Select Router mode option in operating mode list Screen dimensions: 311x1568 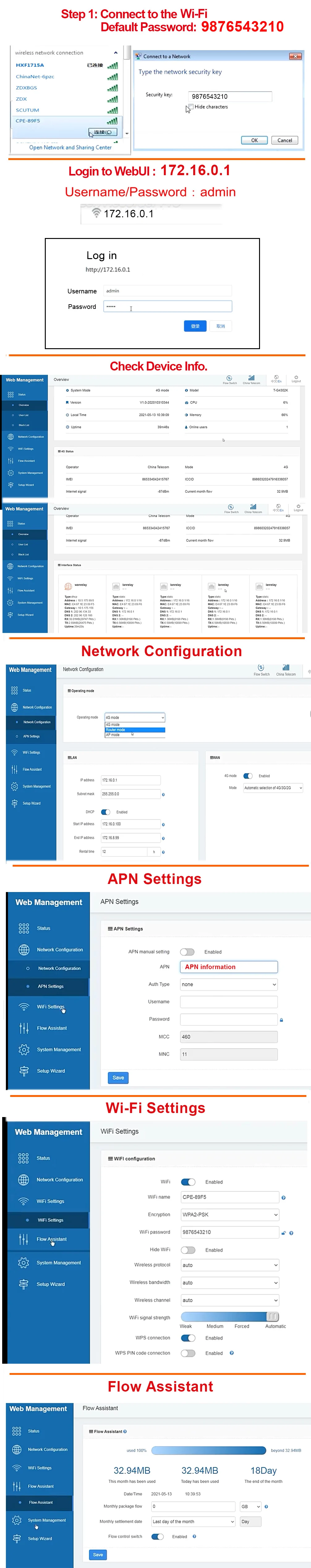135,730
